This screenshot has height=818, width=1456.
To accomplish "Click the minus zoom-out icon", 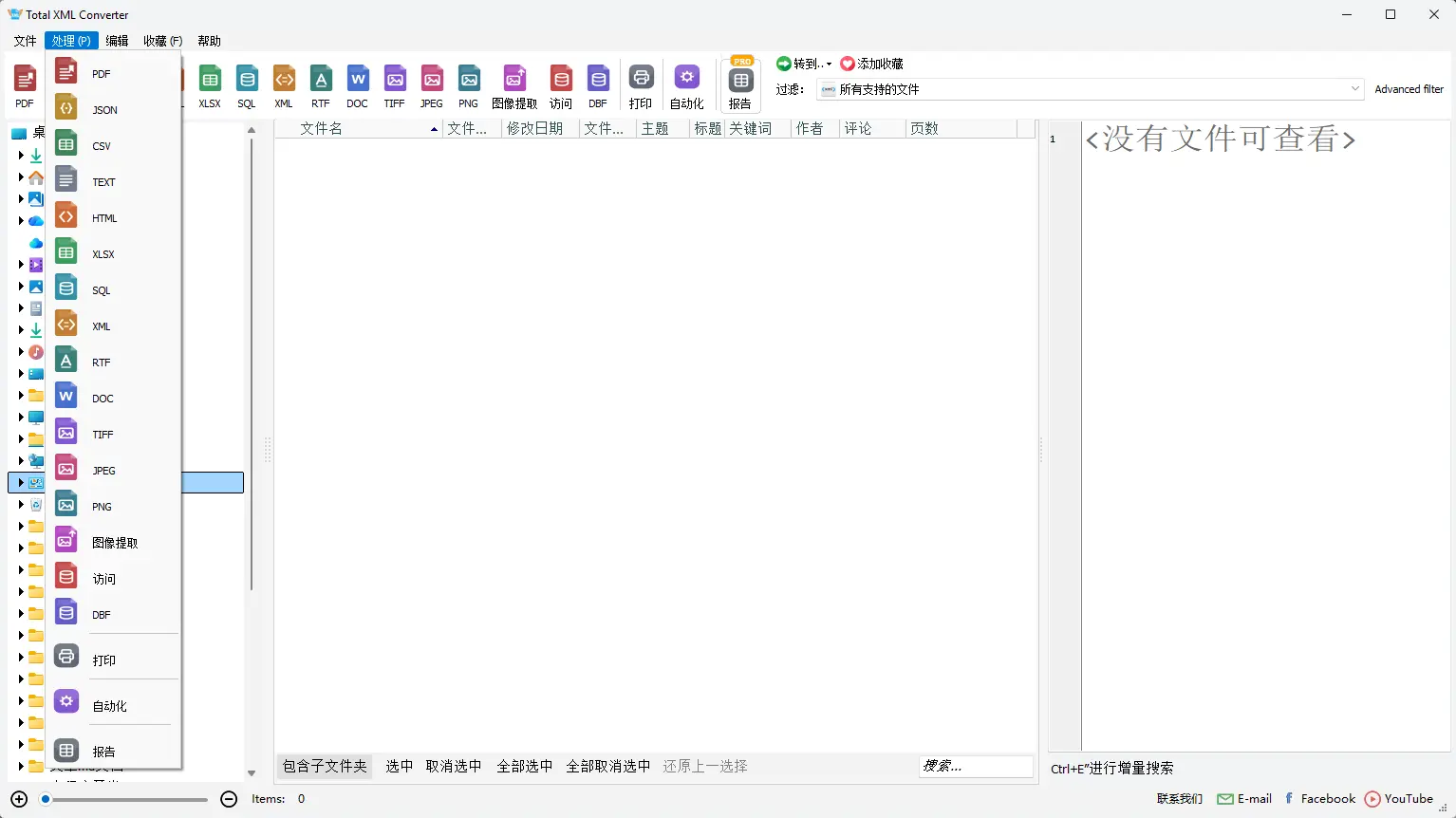I will click(229, 799).
